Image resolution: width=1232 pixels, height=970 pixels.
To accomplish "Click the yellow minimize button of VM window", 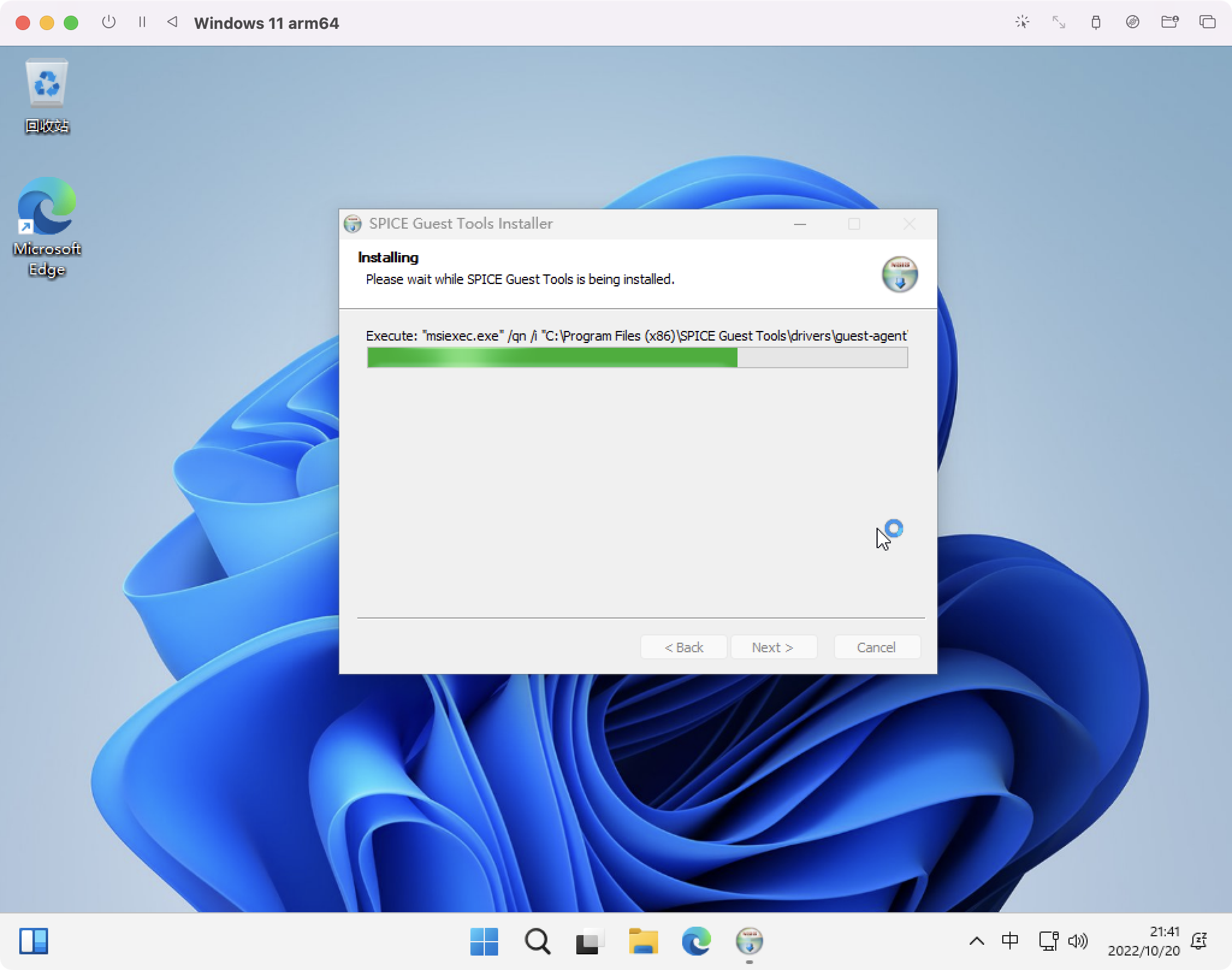I will pos(47,23).
